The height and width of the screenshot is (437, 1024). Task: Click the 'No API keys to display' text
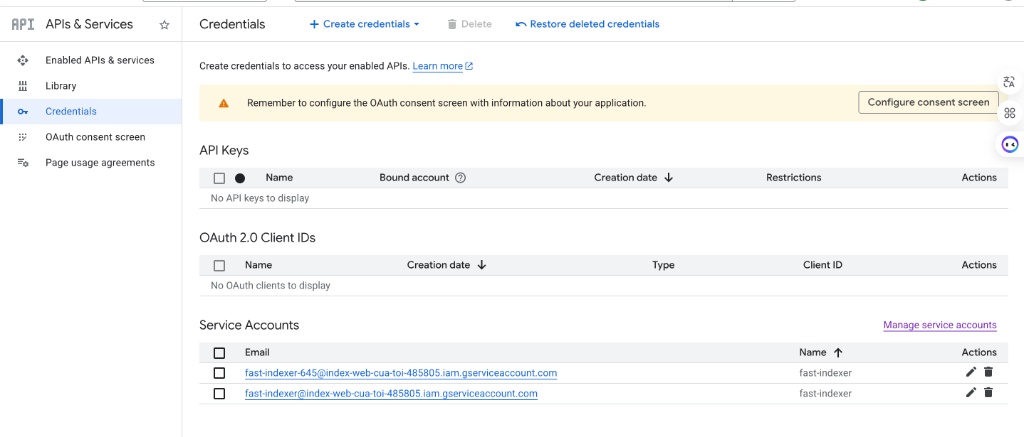point(260,198)
